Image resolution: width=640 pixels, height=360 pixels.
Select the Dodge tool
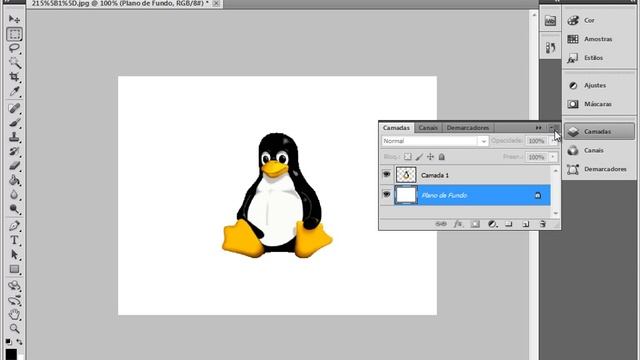pos(14,209)
